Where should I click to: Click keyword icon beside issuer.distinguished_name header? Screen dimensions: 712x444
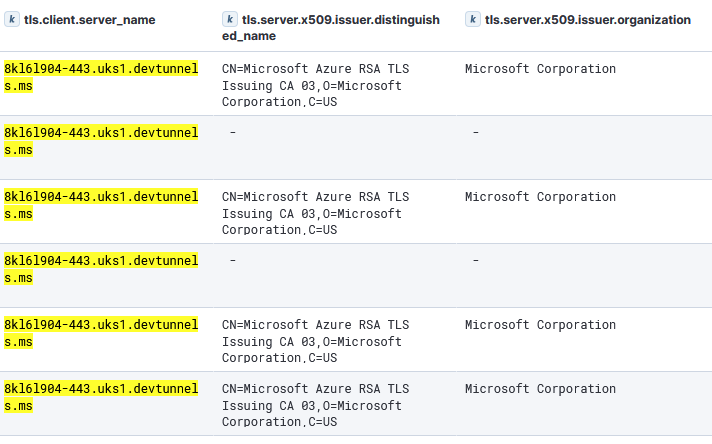230,20
